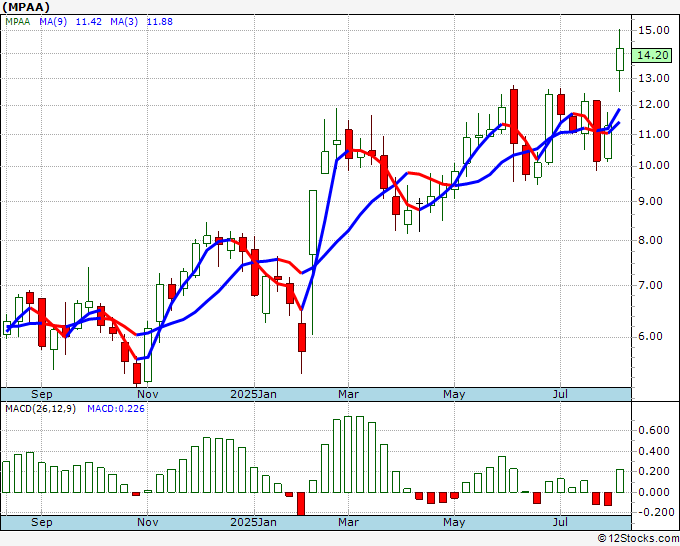Viewport: 680px width, 546px height.
Task: Click the (MPAA) chart title
Action: coord(26,7)
